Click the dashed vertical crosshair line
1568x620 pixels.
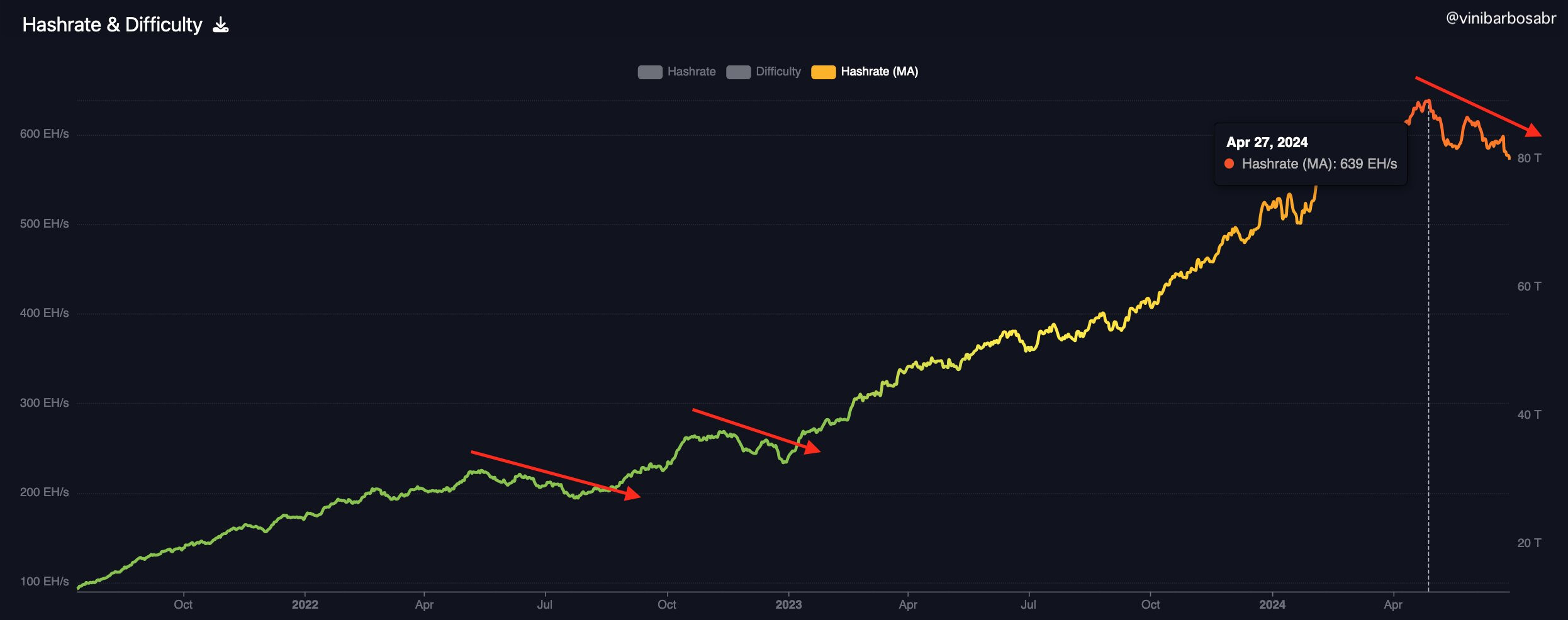coord(1428,377)
